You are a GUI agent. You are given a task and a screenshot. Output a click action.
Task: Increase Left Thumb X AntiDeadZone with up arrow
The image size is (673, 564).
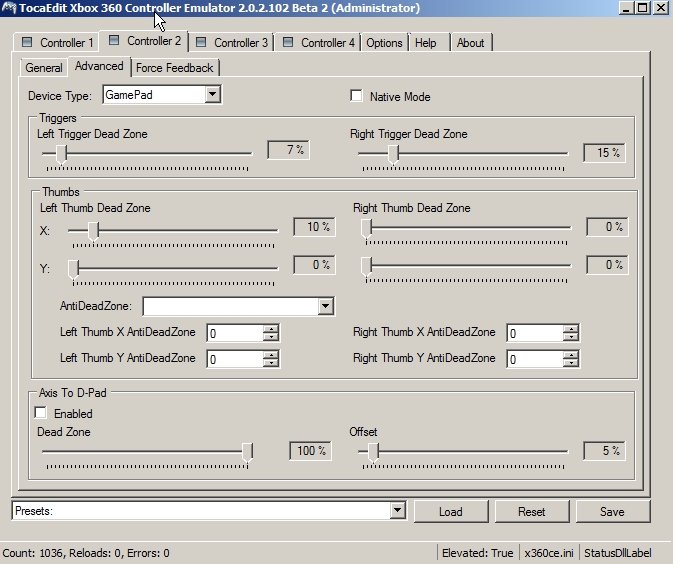coord(271,329)
